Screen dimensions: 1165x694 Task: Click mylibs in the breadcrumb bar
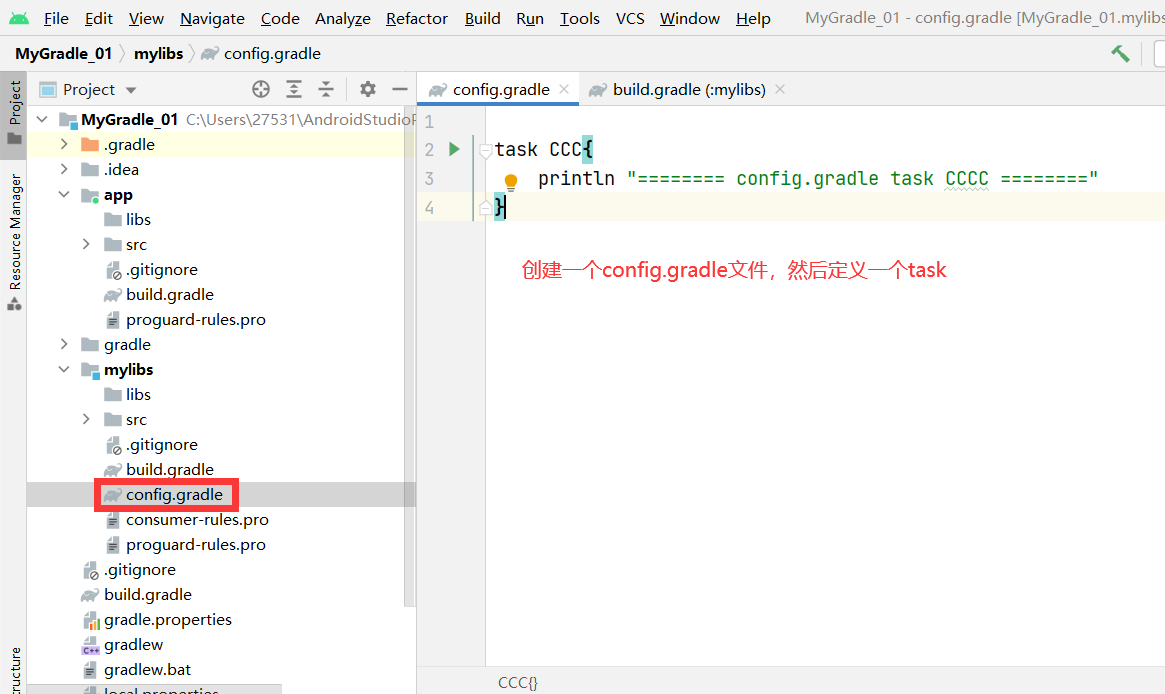point(158,53)
